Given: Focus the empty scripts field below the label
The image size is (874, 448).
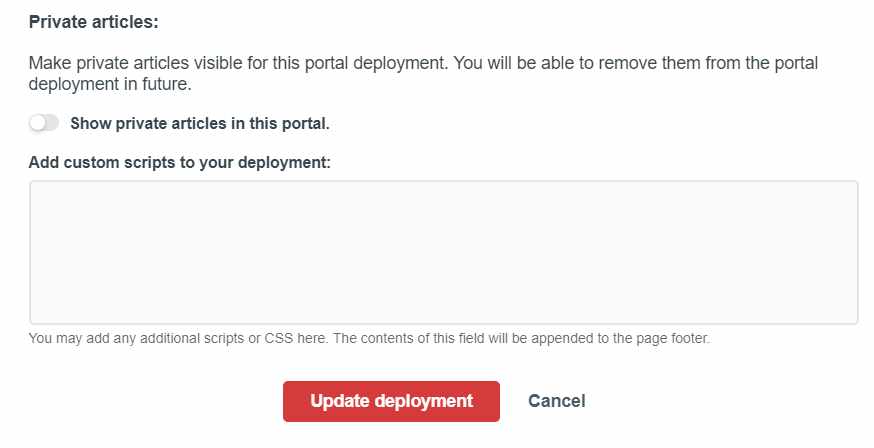Looking at the screenshot, I should pos(443,252).
